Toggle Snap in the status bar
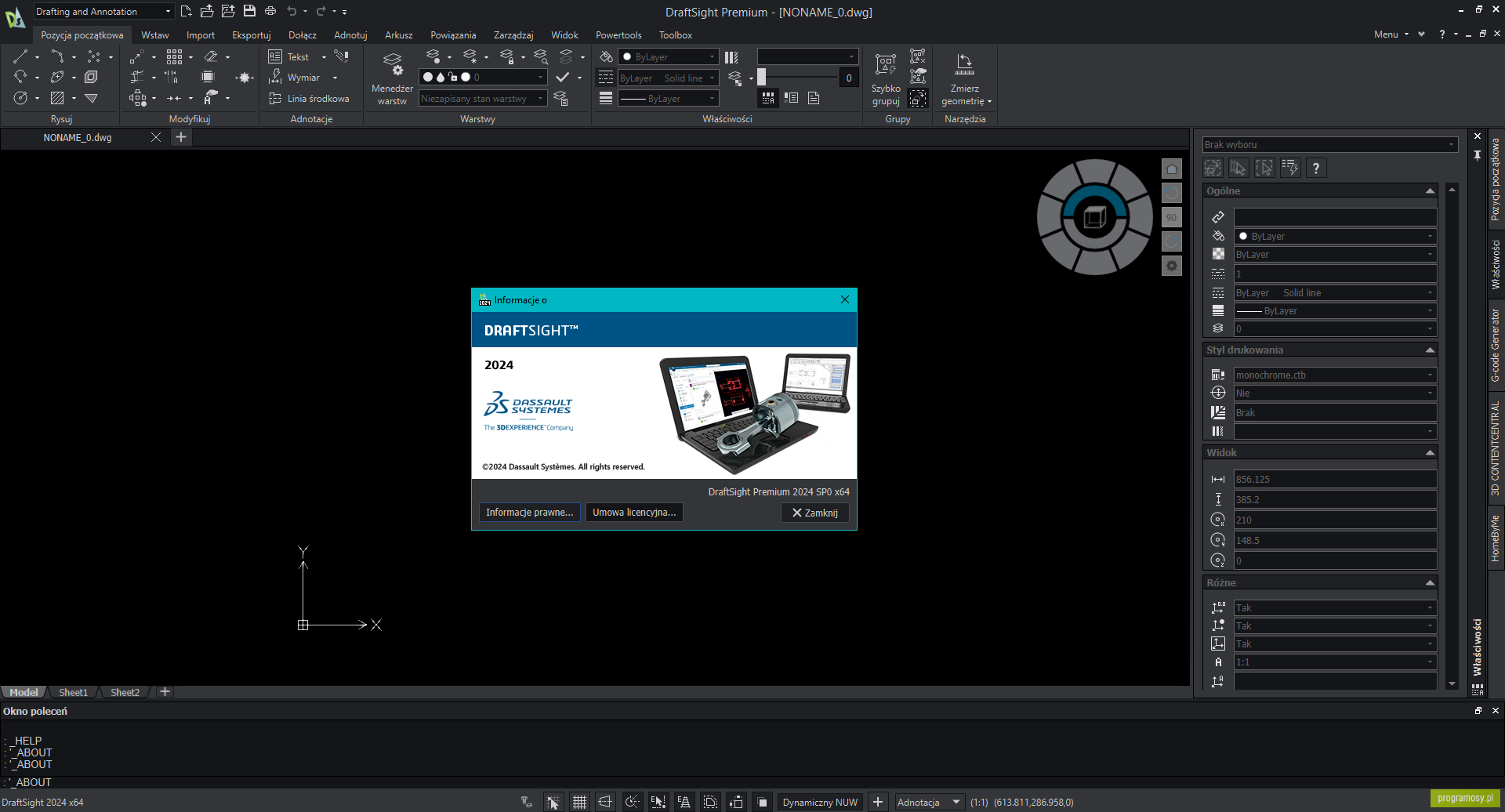 click(553, 802)
